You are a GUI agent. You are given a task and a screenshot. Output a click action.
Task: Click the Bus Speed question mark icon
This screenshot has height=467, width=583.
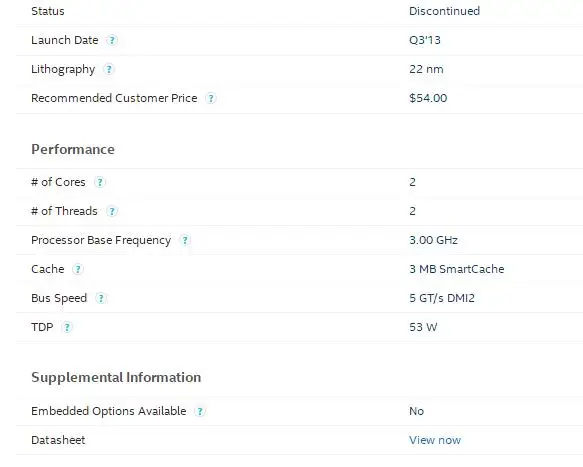point(101,298)
